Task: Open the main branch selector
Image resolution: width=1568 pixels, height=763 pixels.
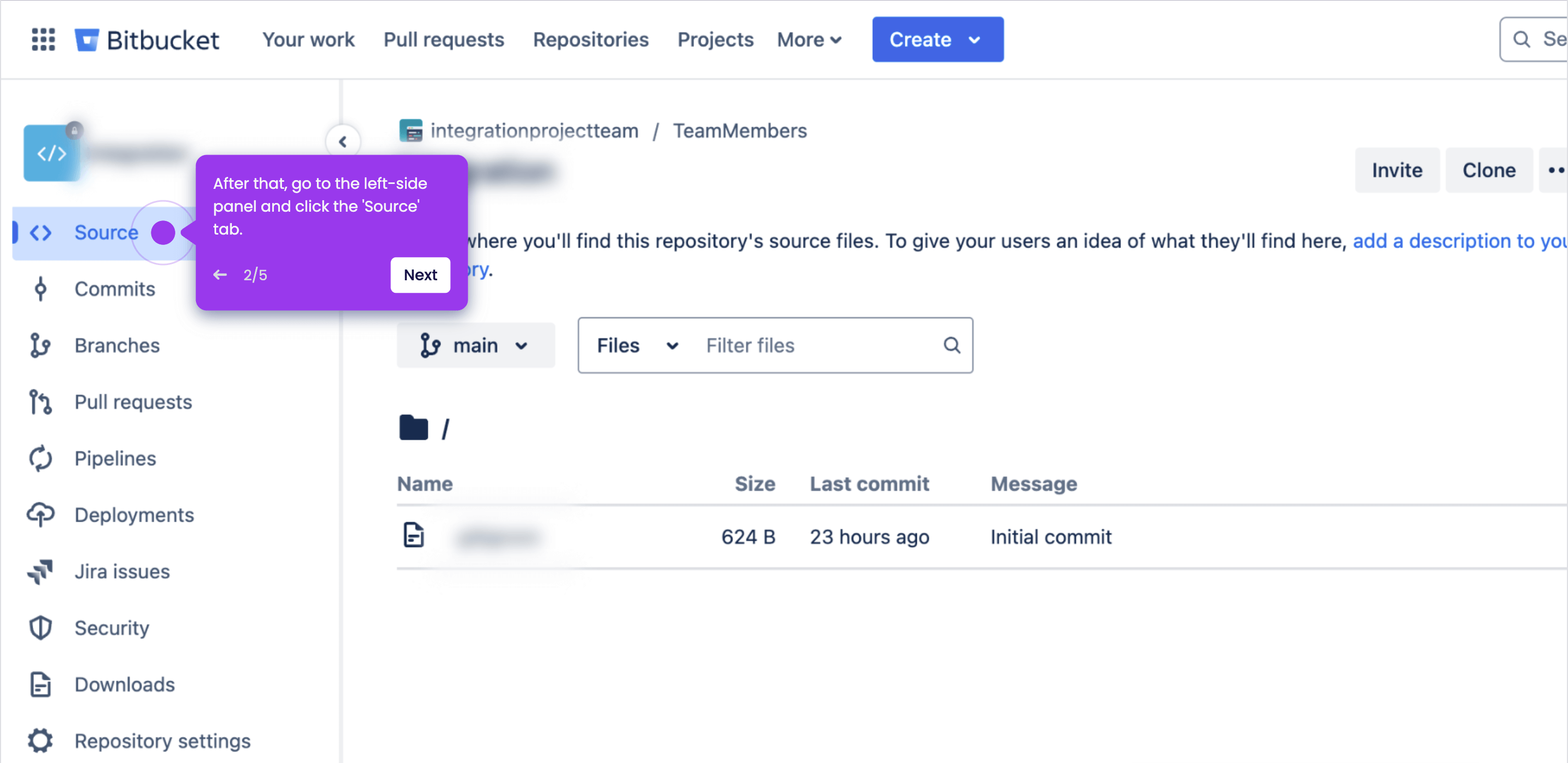Action: 476,346
